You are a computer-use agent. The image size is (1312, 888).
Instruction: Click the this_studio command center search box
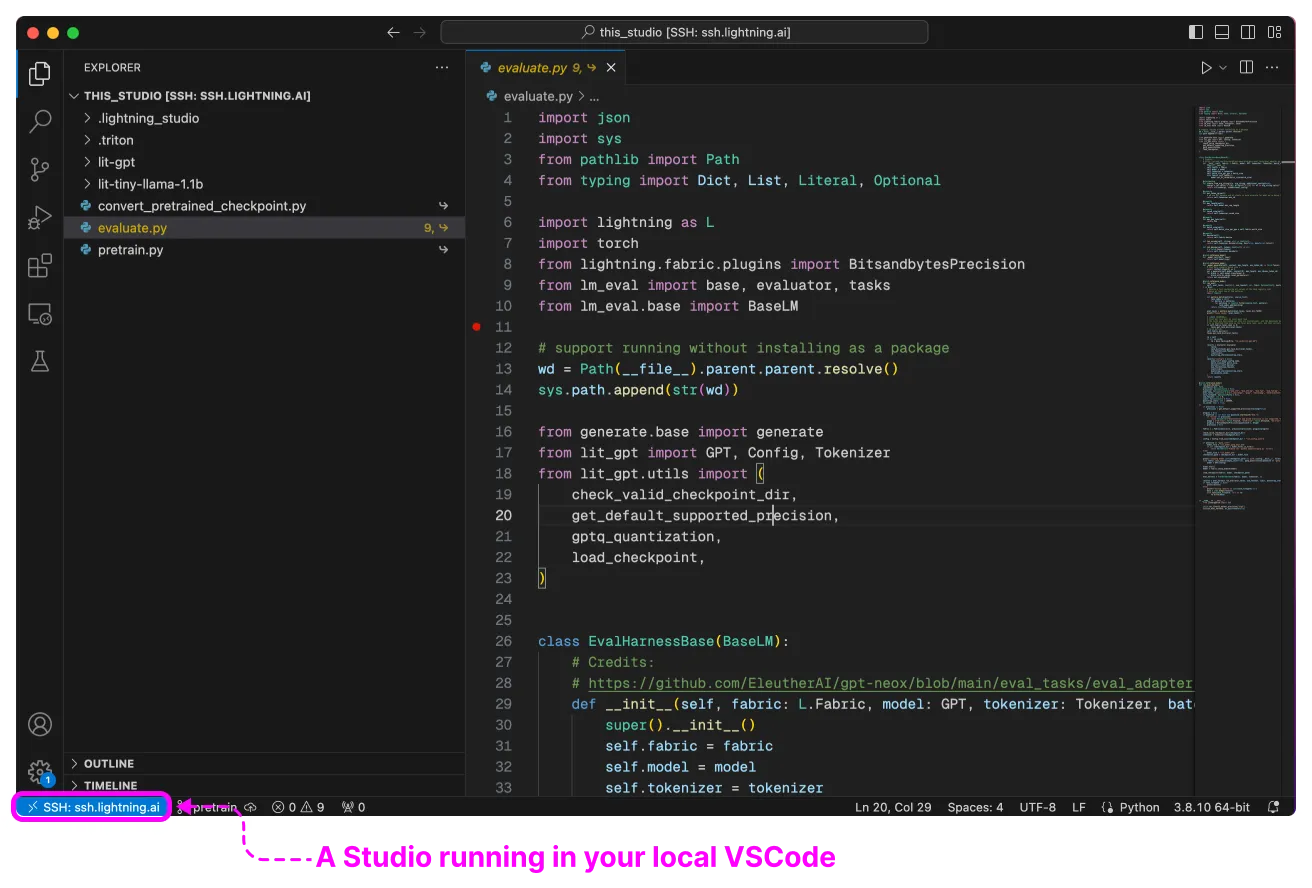(684, 32)
